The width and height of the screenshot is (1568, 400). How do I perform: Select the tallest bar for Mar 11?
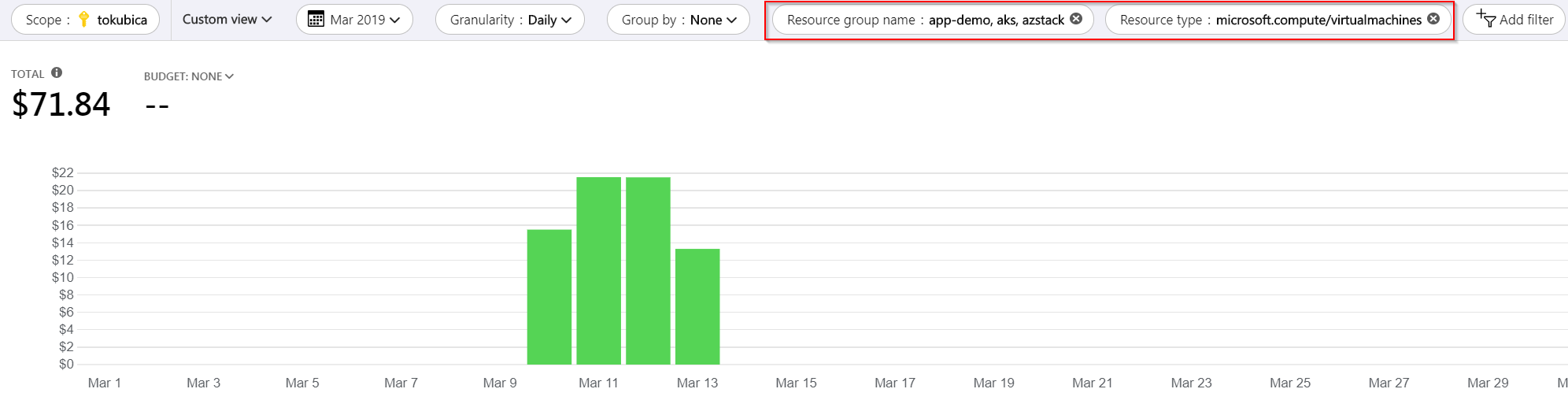tap(599, 271)
